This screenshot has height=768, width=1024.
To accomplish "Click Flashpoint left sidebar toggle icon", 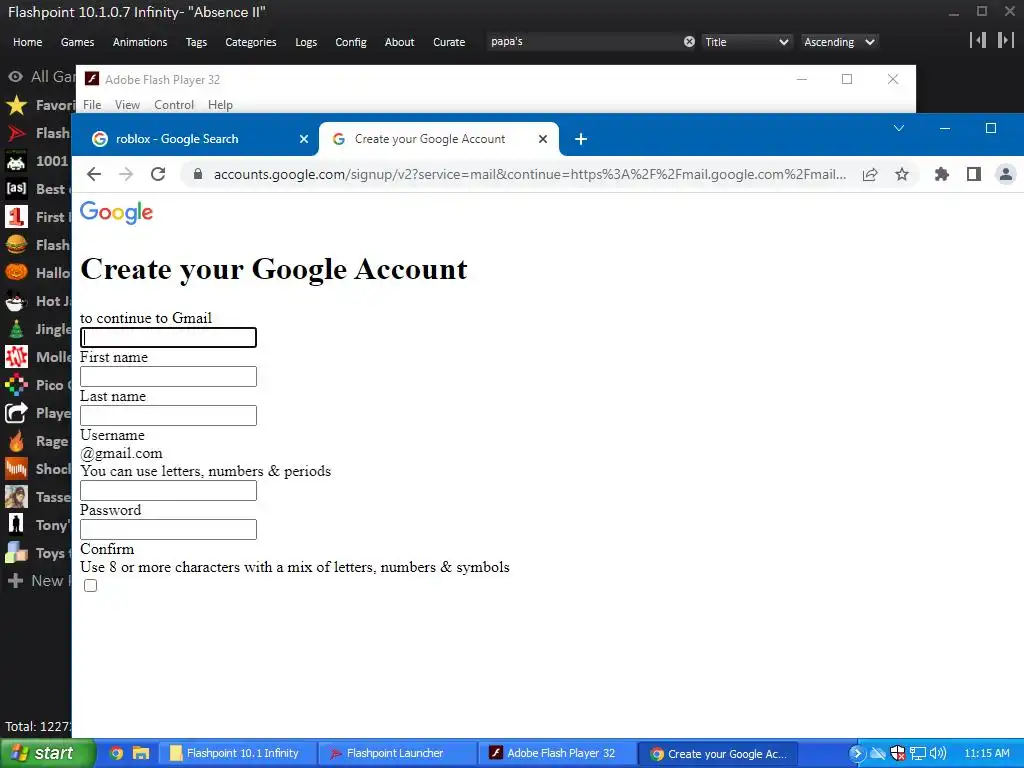I will 978,40.
